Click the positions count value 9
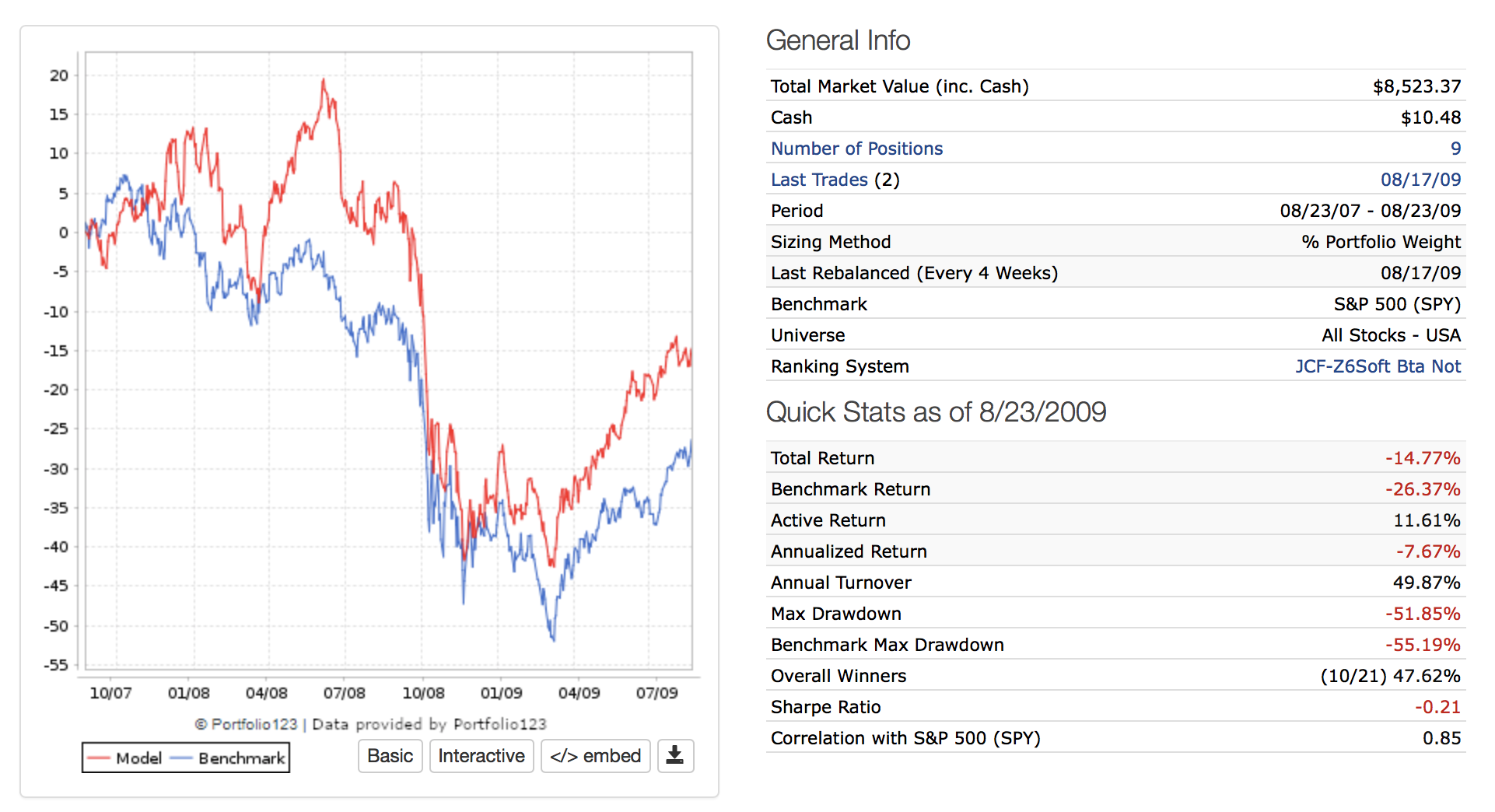Viewport: 1495px width, 812px height. pos(1455,149)
